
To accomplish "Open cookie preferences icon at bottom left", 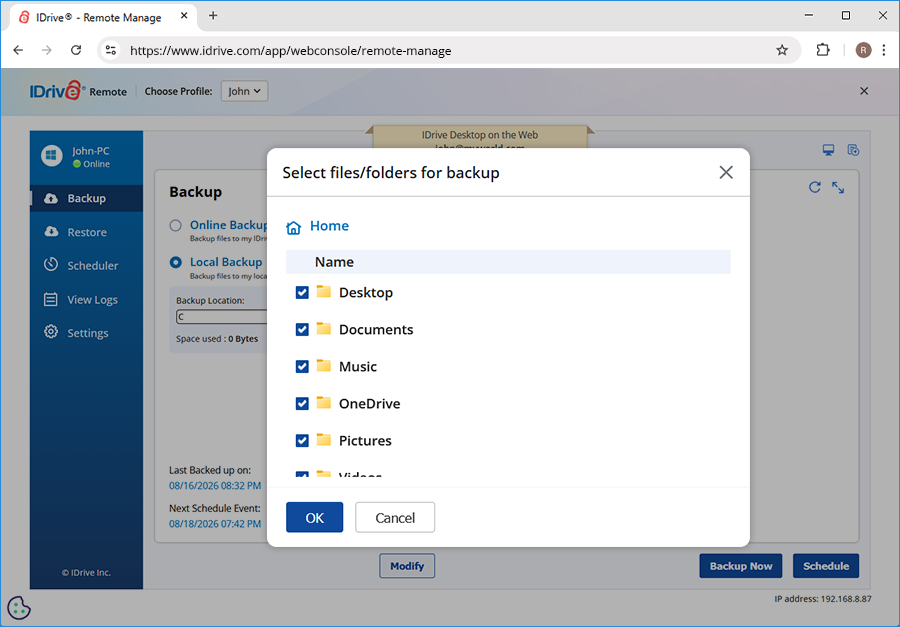I will [19, 608].
